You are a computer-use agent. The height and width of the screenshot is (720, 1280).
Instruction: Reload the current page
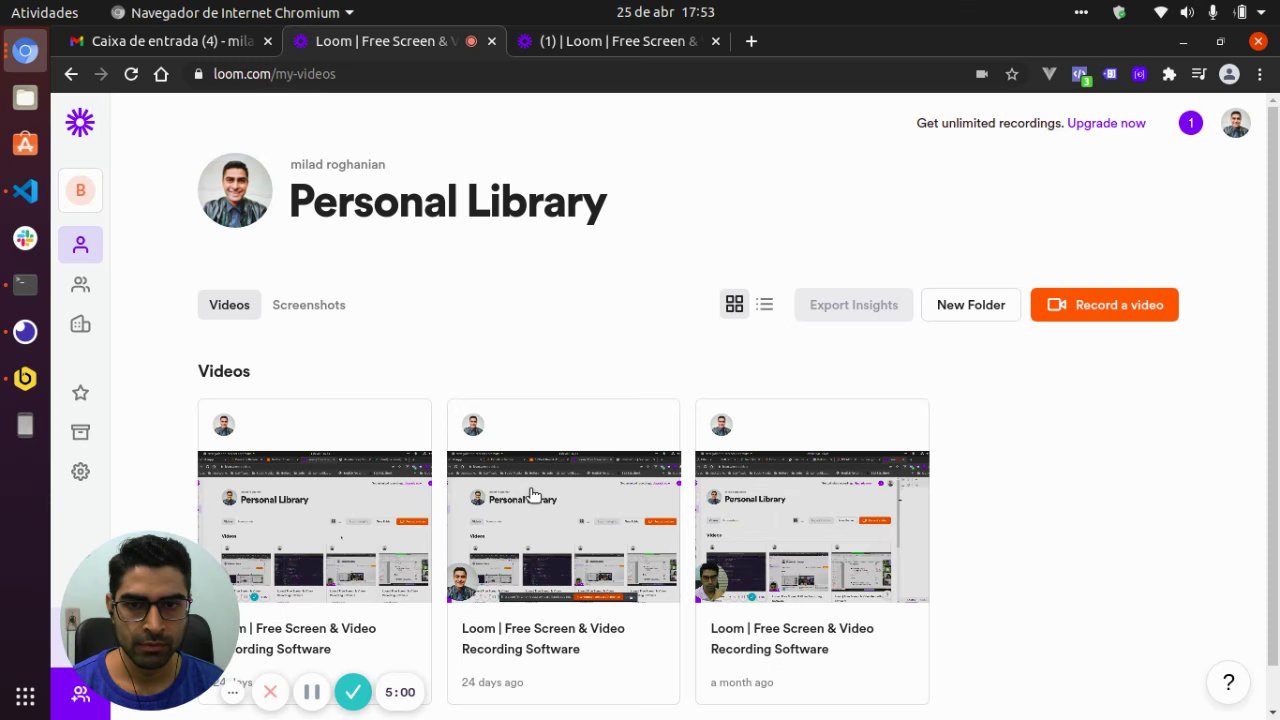point(131,74)
